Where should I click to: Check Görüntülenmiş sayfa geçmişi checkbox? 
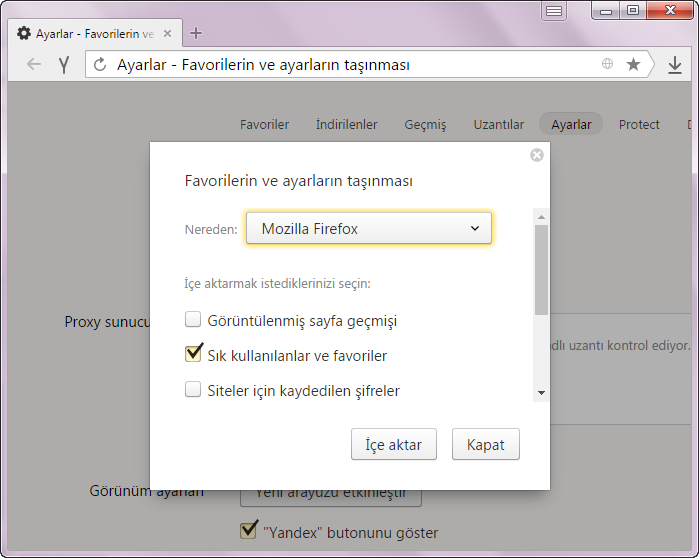click(x=193, y=319)
